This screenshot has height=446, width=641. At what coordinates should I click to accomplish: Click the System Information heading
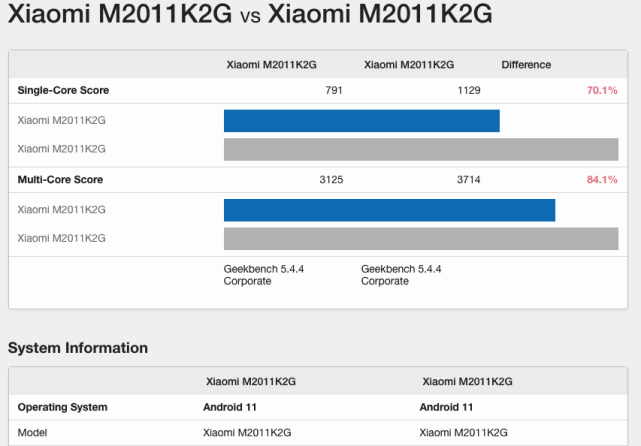point(78,348)
